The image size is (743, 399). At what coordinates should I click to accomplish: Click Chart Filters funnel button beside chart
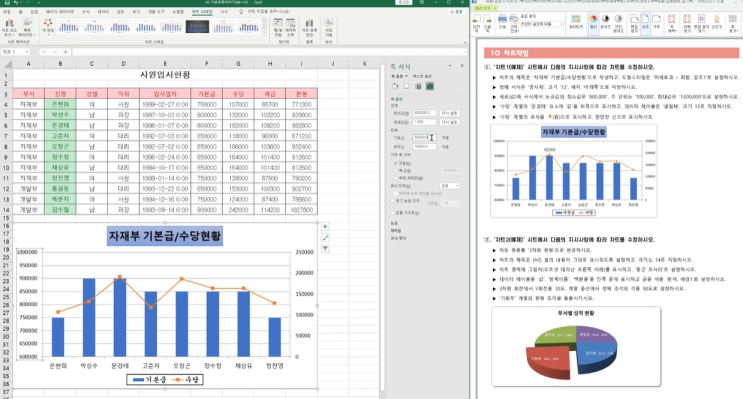coord(325,249)
